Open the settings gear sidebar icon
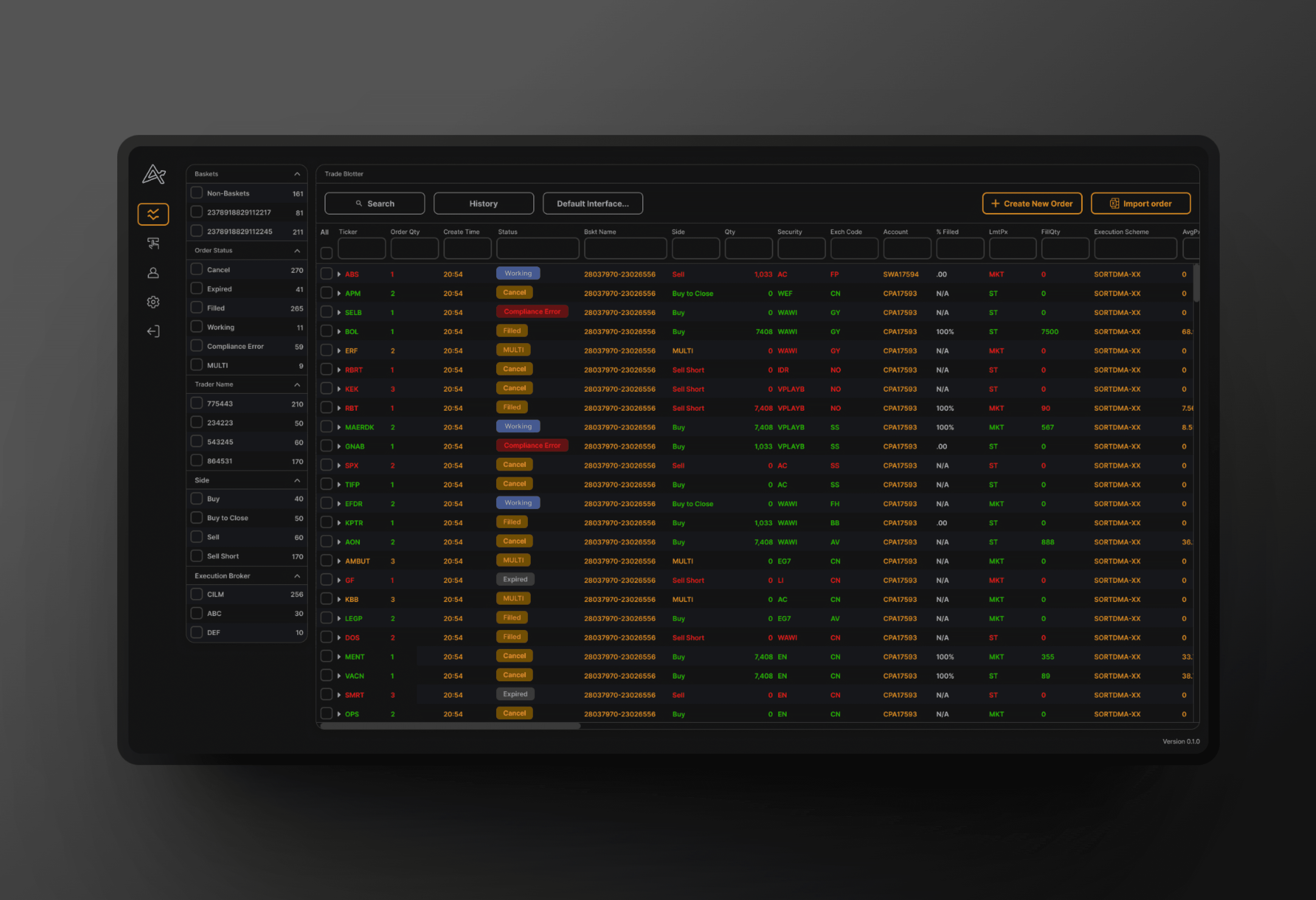Viewport: 1316px width, 900px height. click(x=153, y=302)
